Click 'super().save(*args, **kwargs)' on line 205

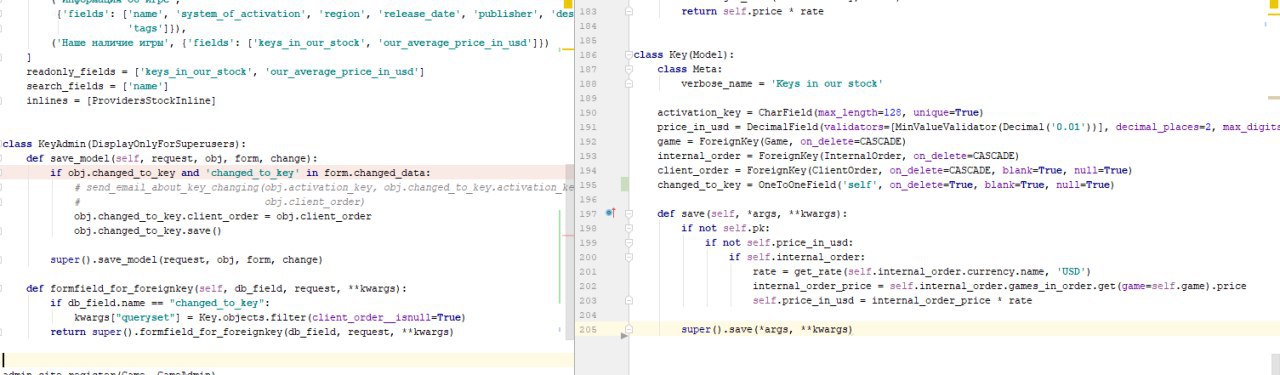(767, 329)
